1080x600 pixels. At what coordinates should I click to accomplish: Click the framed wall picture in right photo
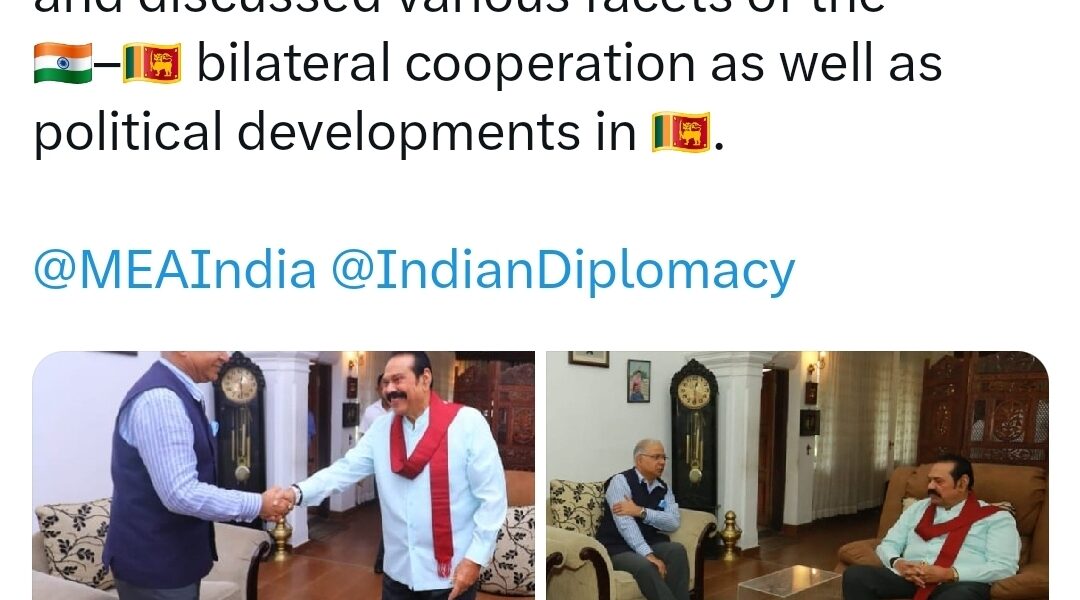(638, 381)
